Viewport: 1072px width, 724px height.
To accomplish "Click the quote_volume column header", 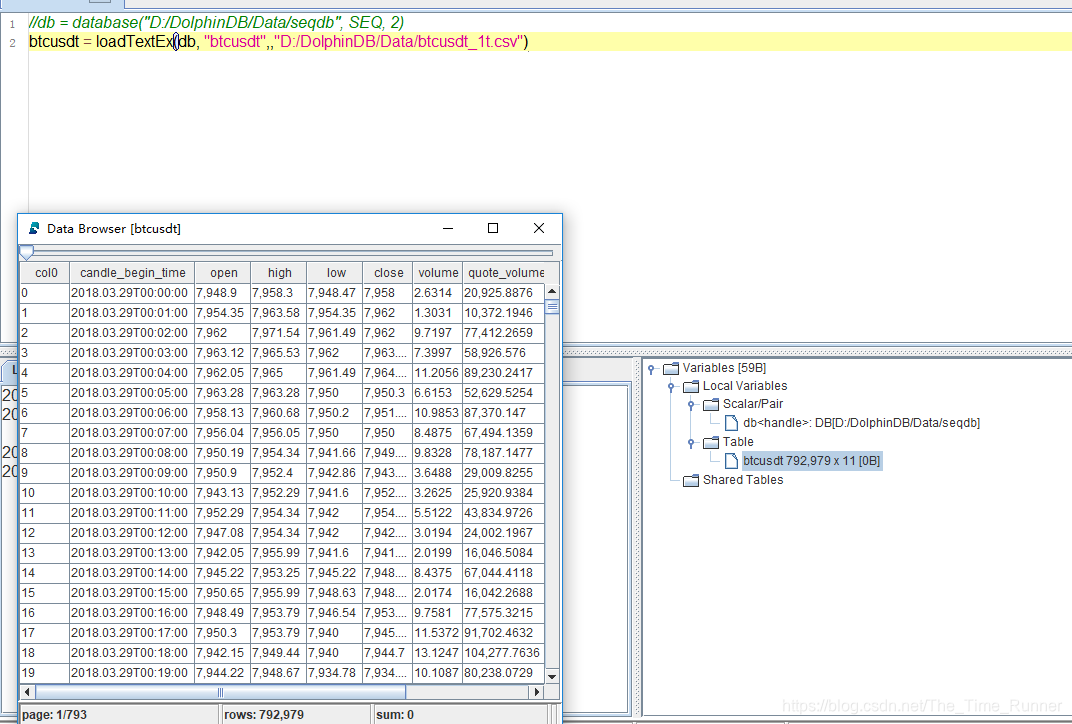I will (505, 273).
